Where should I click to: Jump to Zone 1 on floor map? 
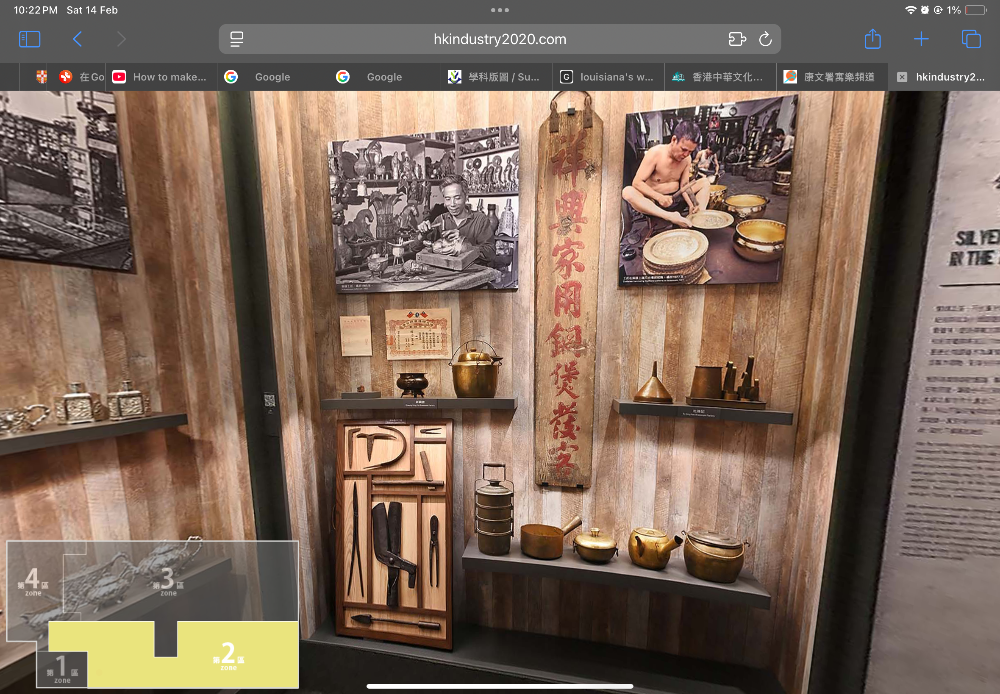(x=62, y=668)
